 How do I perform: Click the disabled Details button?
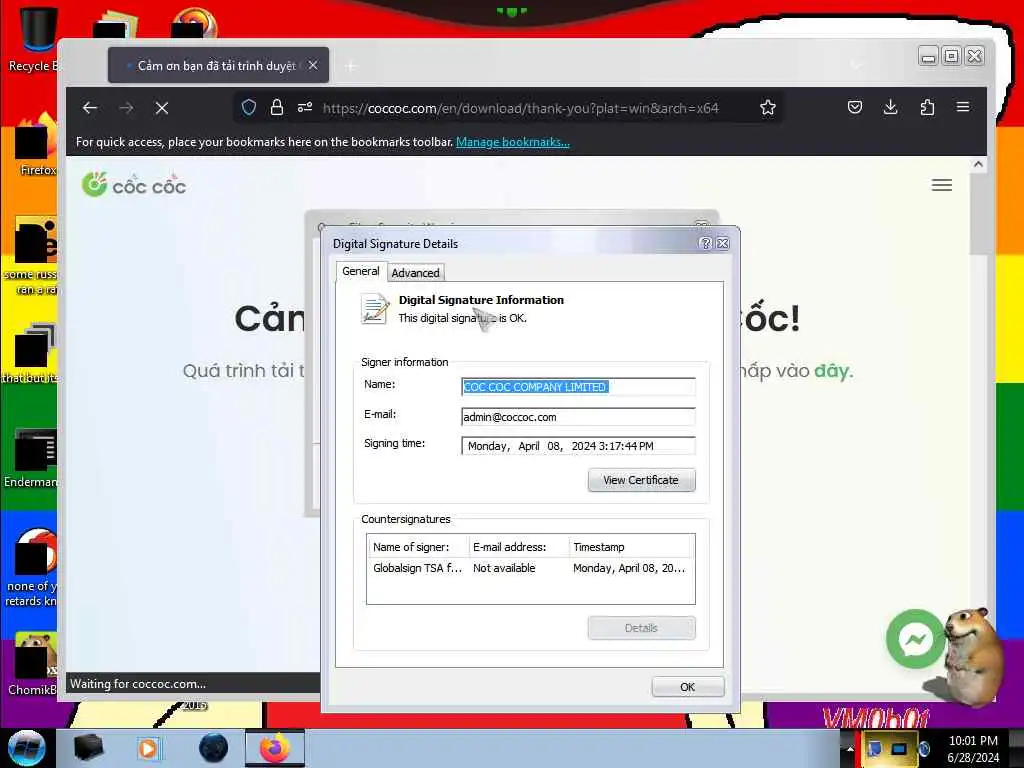pyautogui.click(x=641, y=628)
